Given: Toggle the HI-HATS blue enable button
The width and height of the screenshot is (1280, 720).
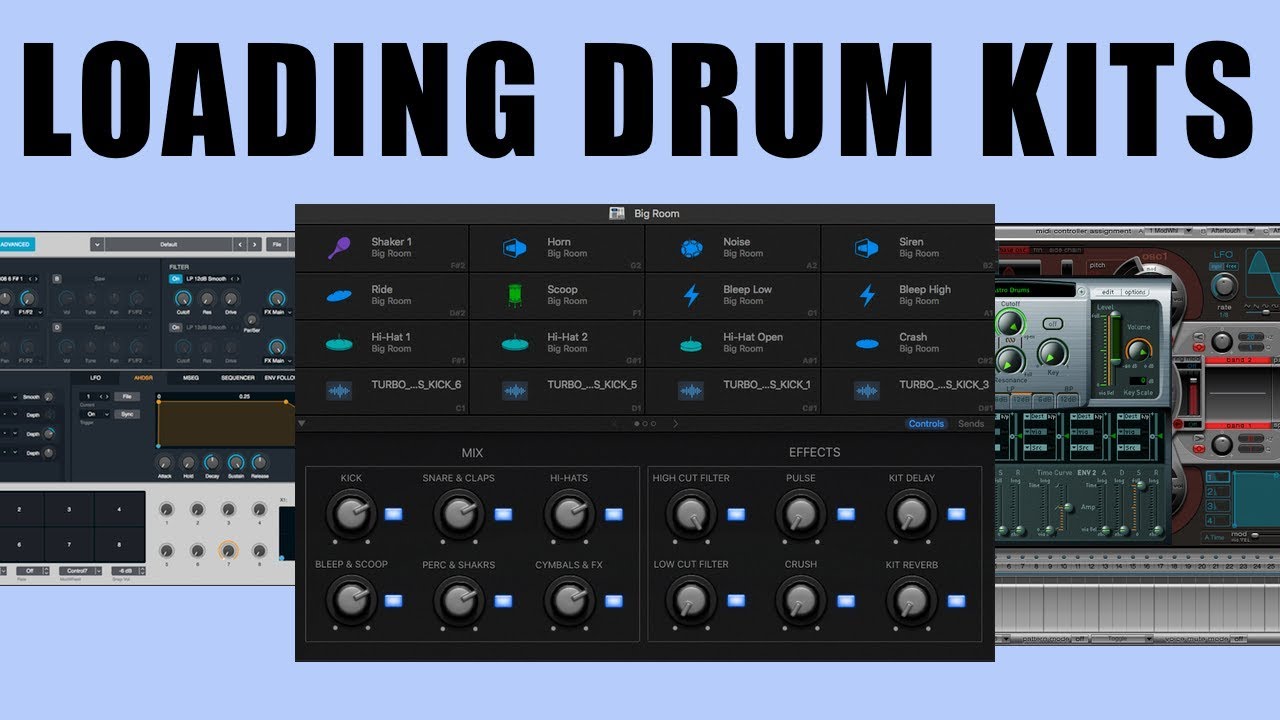Looking at the screenshot, I should 613,515.
